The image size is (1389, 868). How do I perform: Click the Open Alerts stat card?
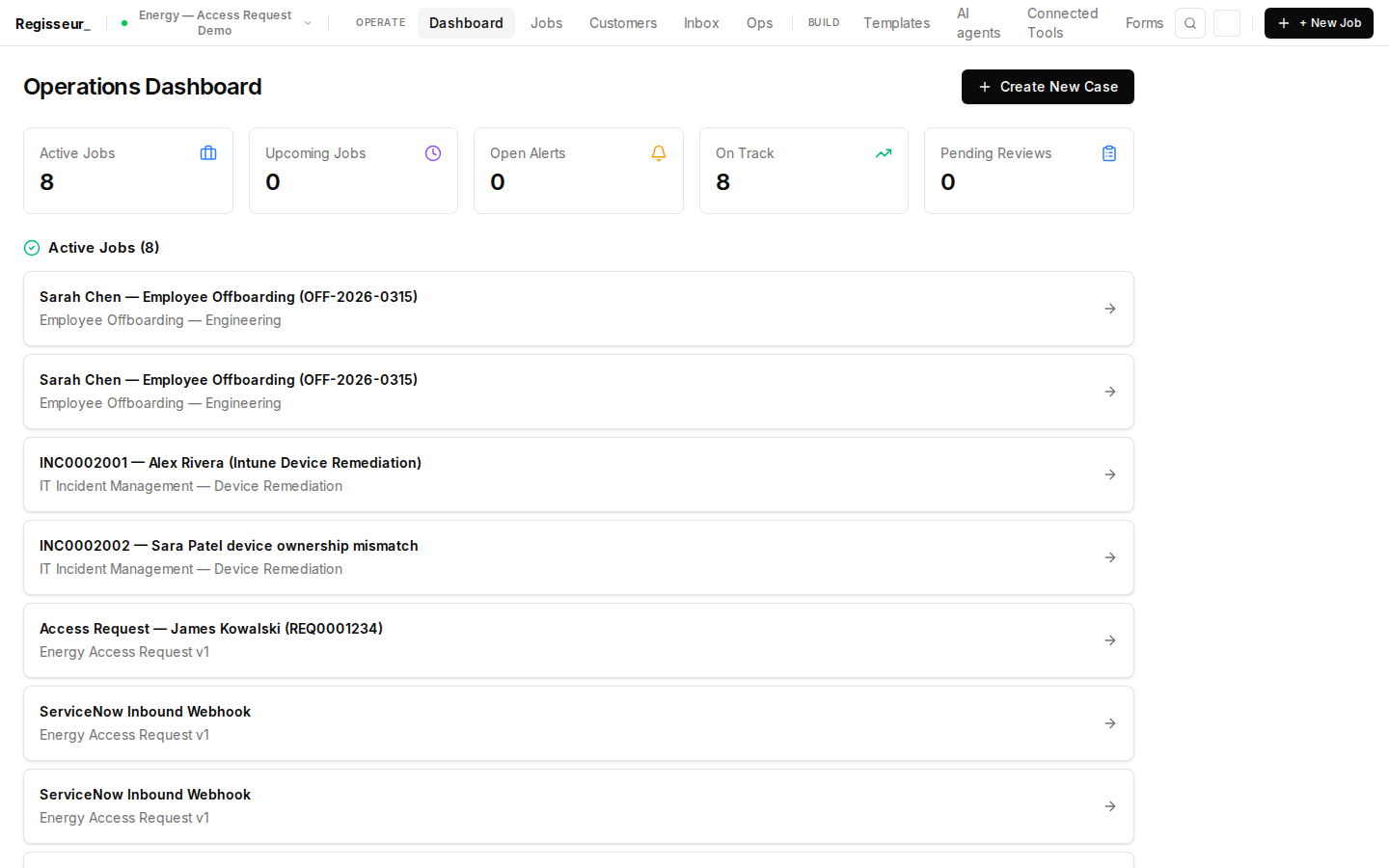click(x=579, y=171)
